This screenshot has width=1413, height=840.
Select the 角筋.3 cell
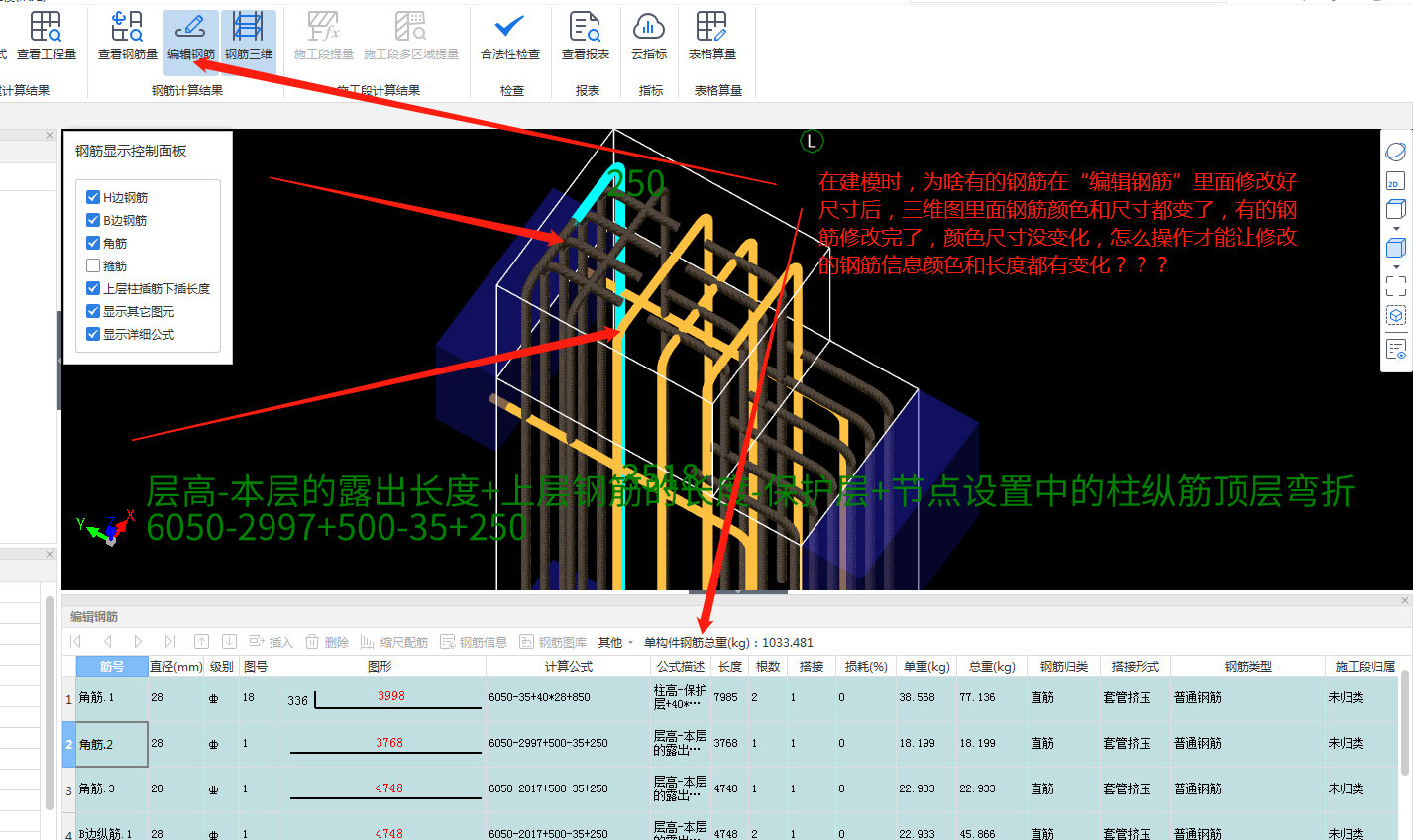coord(112,789)
